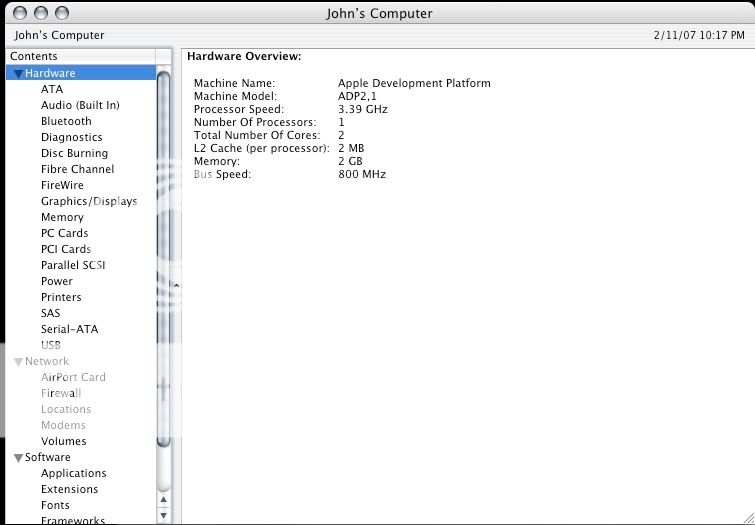The width and height of the screenshot is (755, 525).
Task: Select Bluetooth in the sidebar
Action: tap(66, 121)
